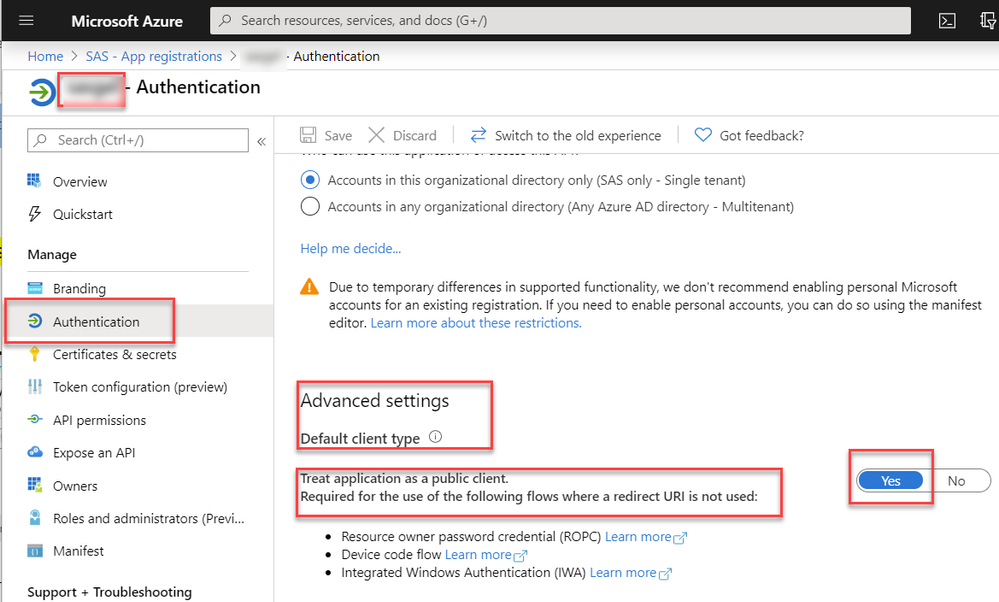Image resolution: width=999 pixels, height=602 pixels.
Task: Launch Cloud Shell from the top bar
Action: 947,21
